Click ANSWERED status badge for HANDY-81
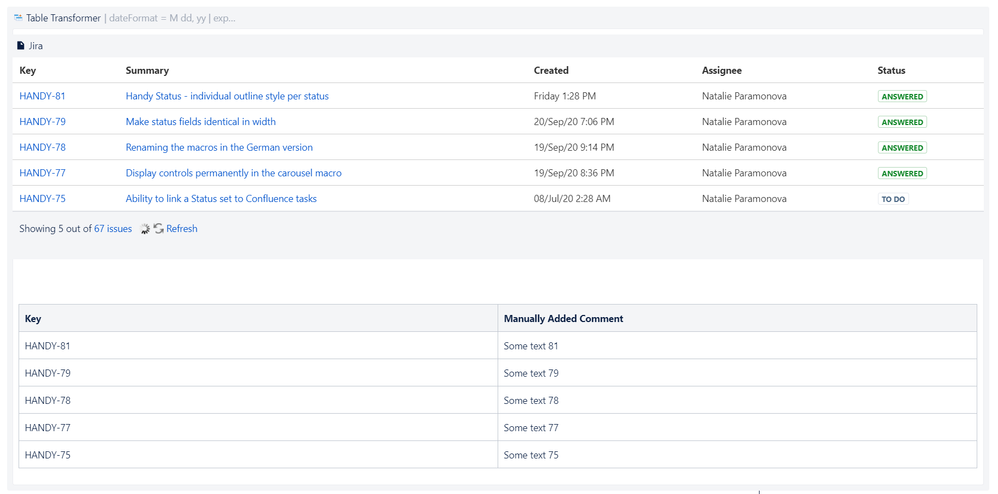This screenshot has height=494, width=998. tap(902, 97)
